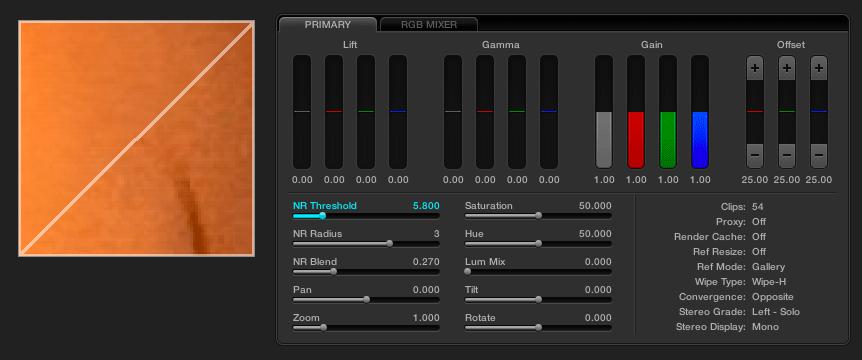The height and width of the screenshot is (360, 862).
Task: Click the Offset red minus button
Action: click(755, 156)
